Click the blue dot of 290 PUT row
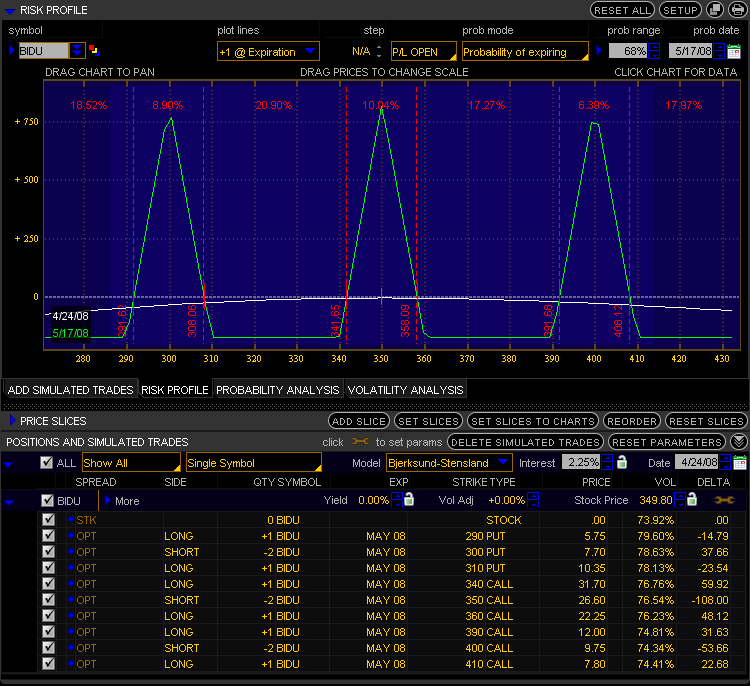 71,535
